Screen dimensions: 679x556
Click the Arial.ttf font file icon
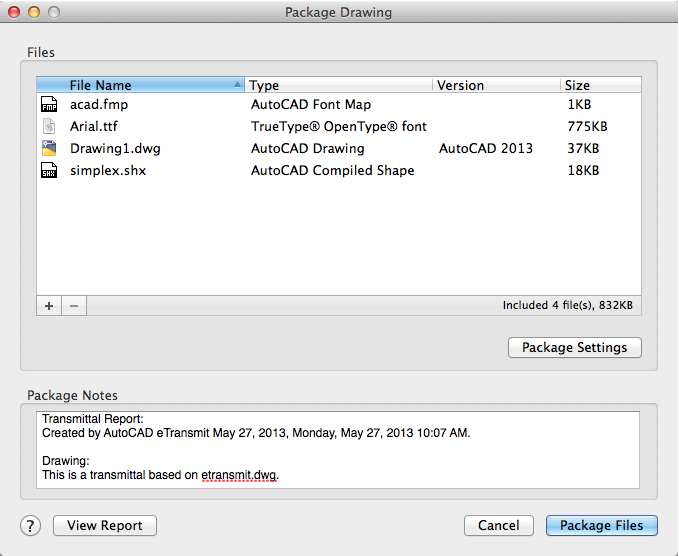49,126
